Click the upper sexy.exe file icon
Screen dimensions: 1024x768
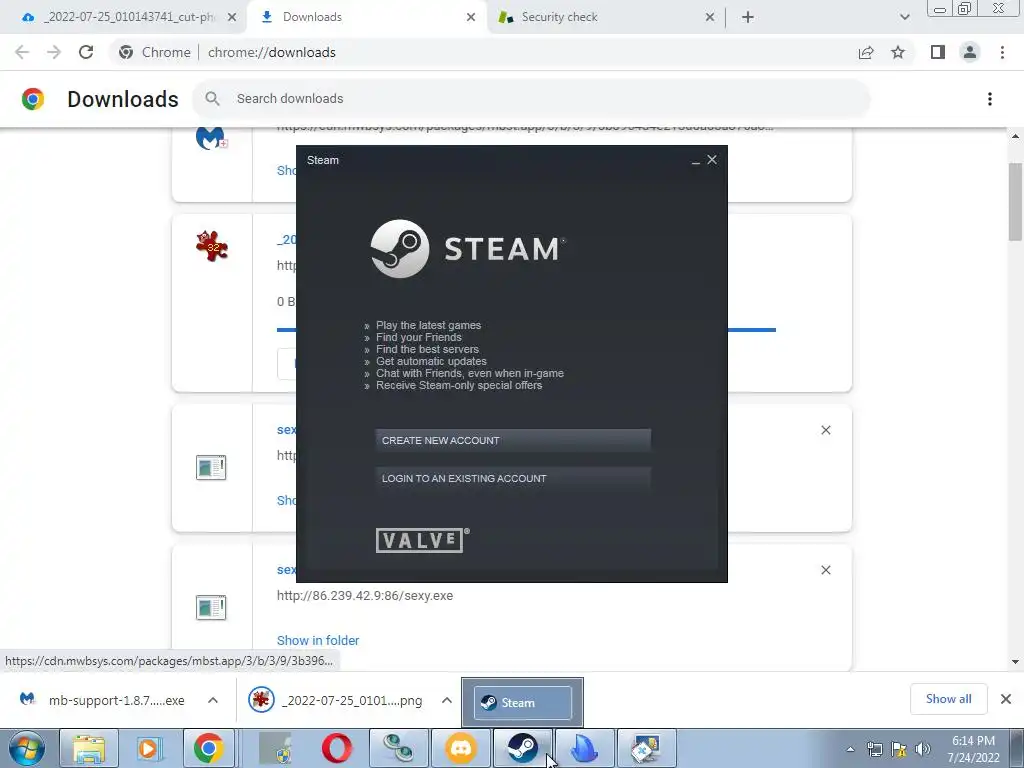[211, 468]
